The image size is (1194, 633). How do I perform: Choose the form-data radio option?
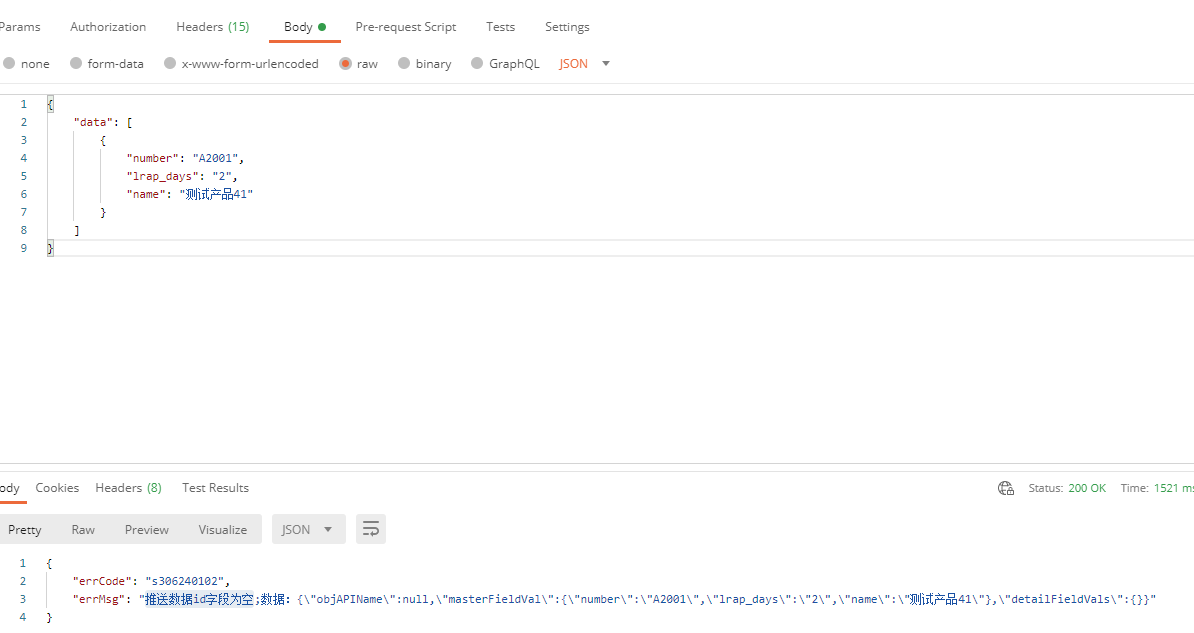[x=76, y=63]
